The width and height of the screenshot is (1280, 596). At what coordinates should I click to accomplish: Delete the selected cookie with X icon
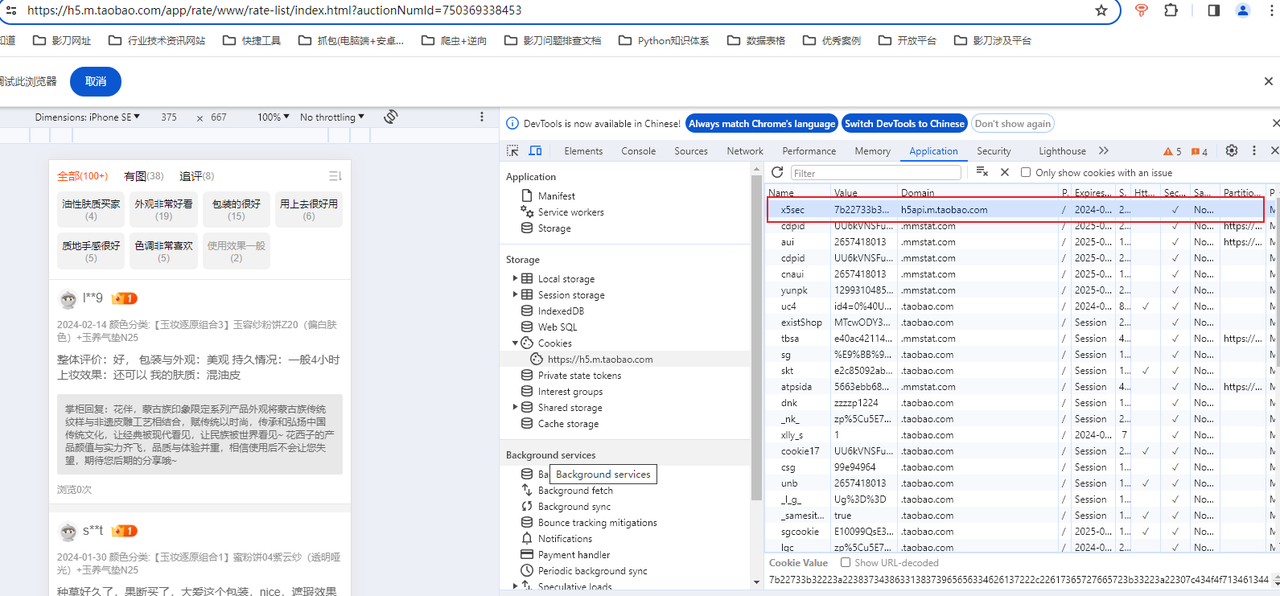click(x=1005, y=173)
